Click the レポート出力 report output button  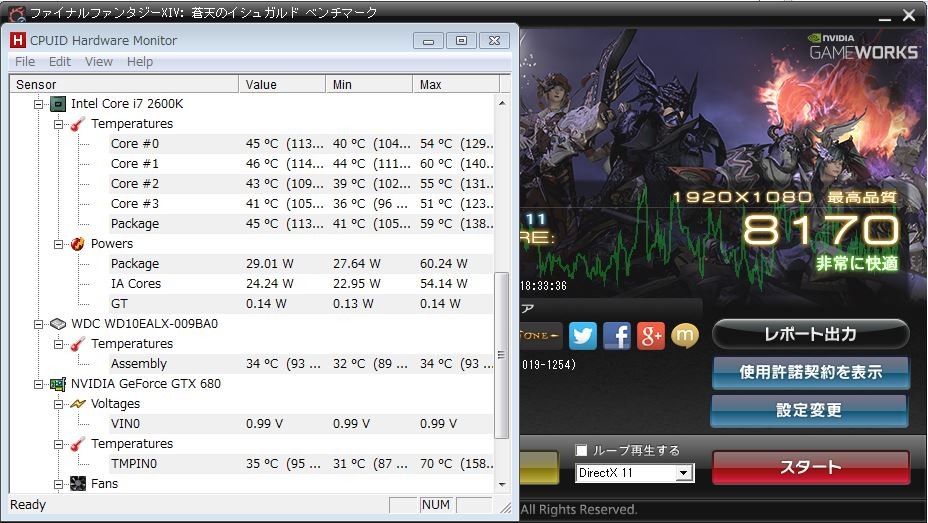pos(810,334)
